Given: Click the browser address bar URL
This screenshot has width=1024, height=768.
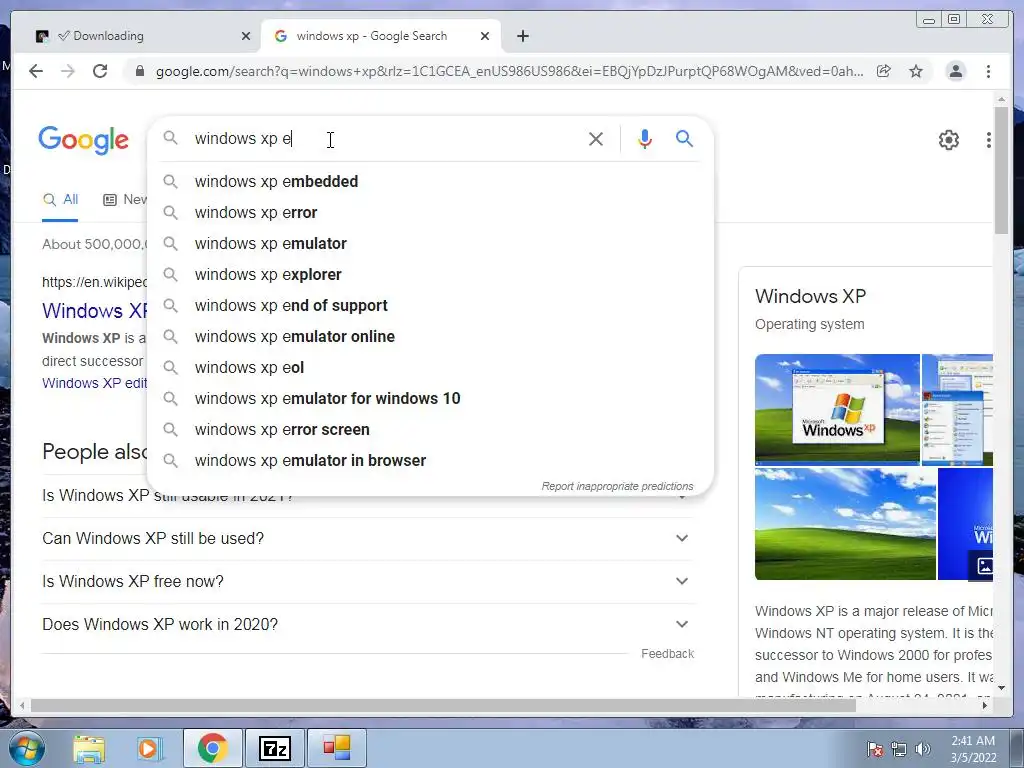Looking at the screenshot, I should pos(509,71).
